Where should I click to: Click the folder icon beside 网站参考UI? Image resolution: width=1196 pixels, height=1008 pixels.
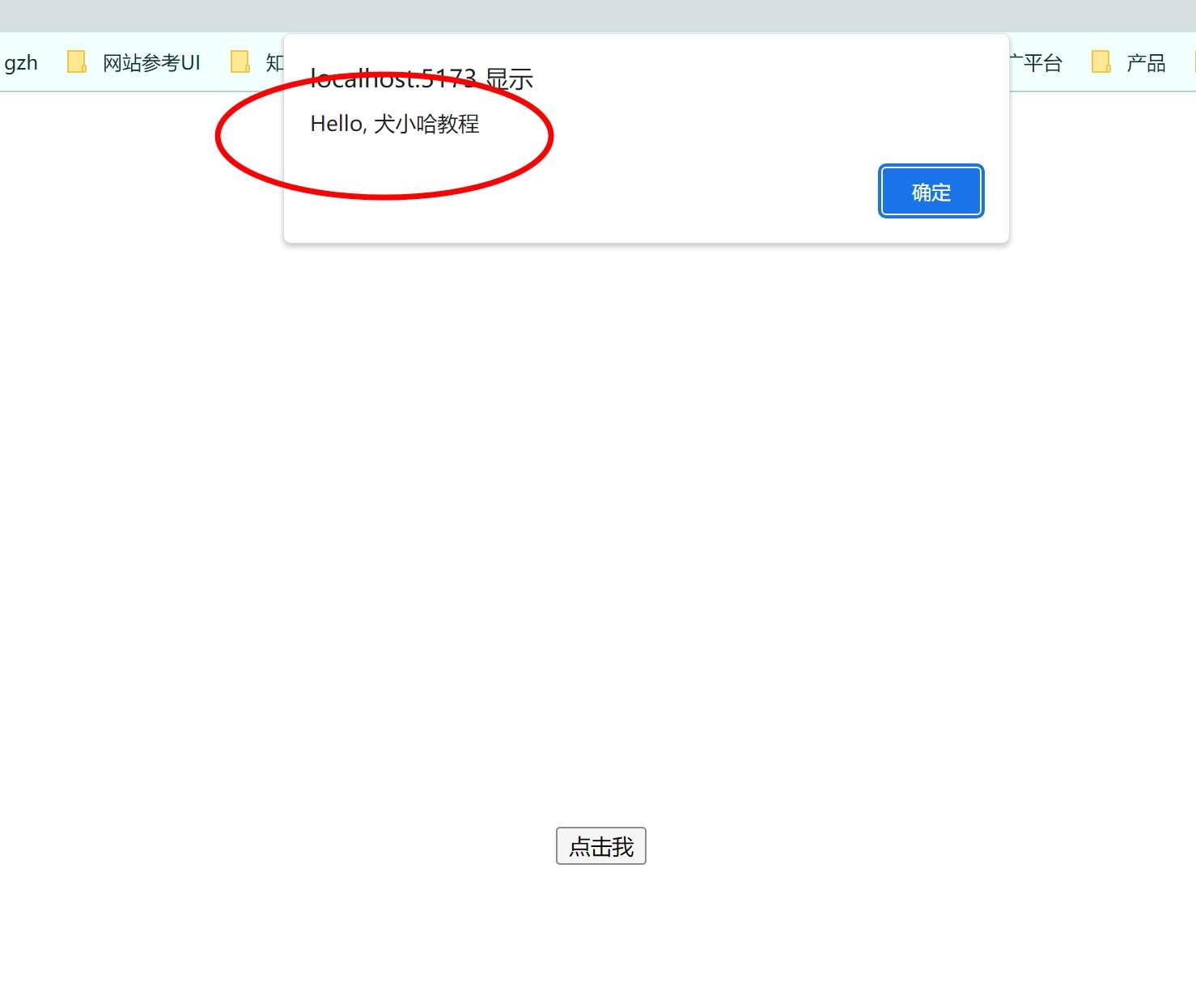tap(77, 62)
